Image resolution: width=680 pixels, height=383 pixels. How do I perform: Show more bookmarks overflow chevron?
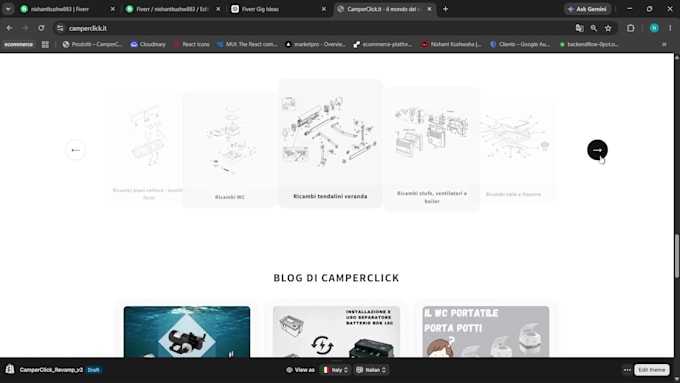pyautogui.click(x=664, y=44)
